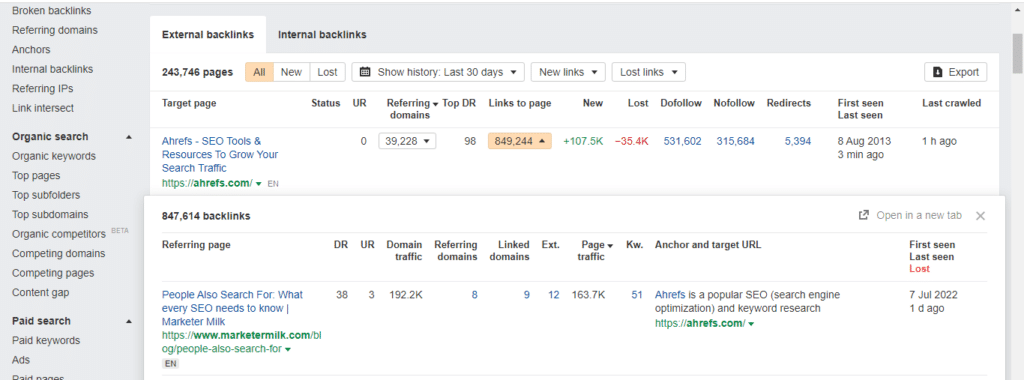Select the New filter toggle
The image size is (1024, 380).
[x=291, y=72]
